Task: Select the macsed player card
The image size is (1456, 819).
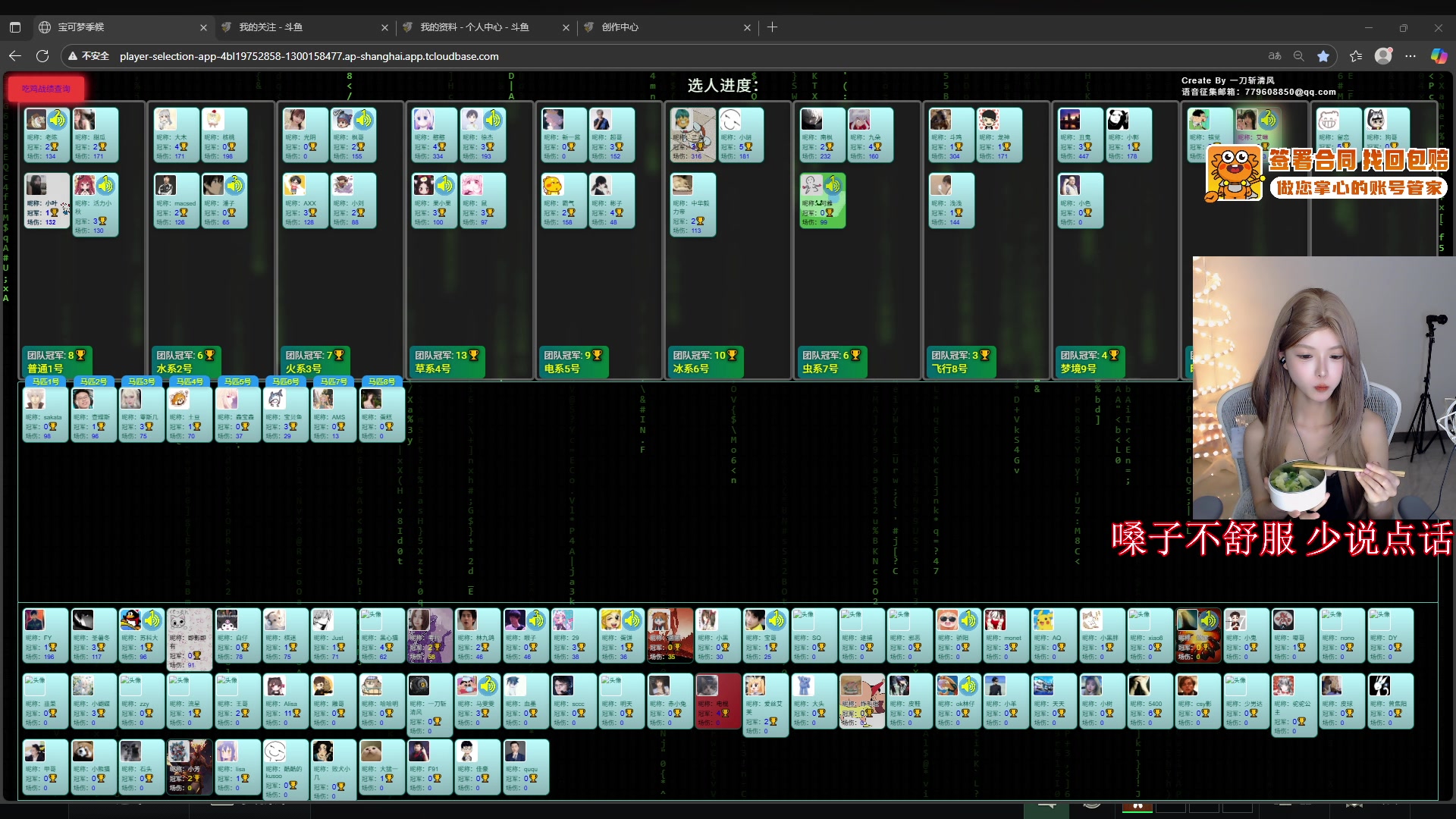Action: coord(177,201)
